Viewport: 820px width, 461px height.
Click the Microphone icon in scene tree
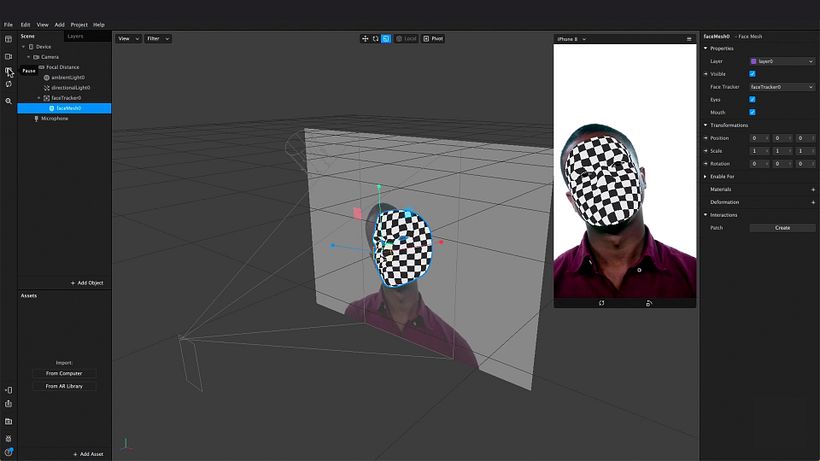[x=36, y=119]
